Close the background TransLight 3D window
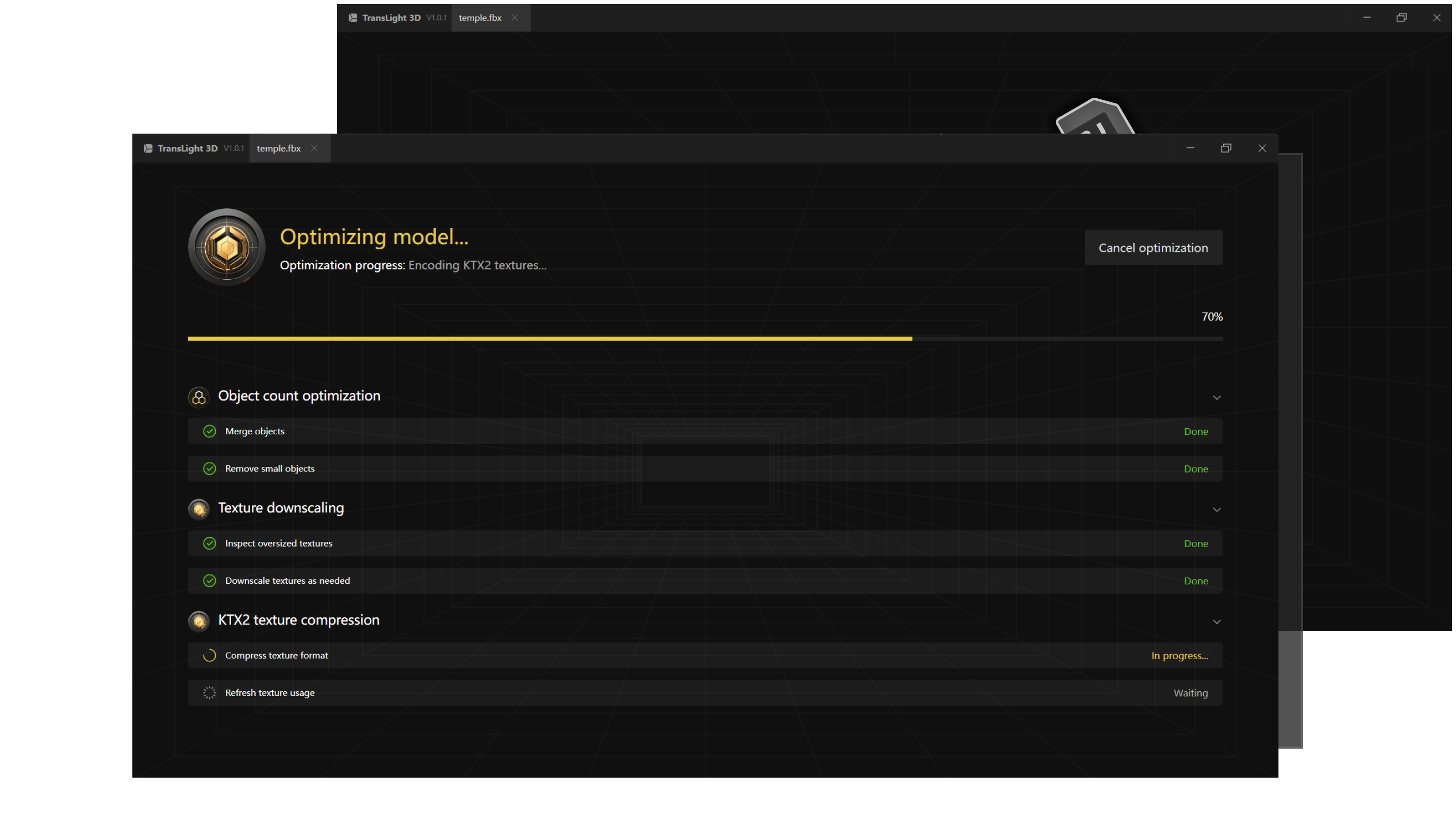 (1437, 18)
